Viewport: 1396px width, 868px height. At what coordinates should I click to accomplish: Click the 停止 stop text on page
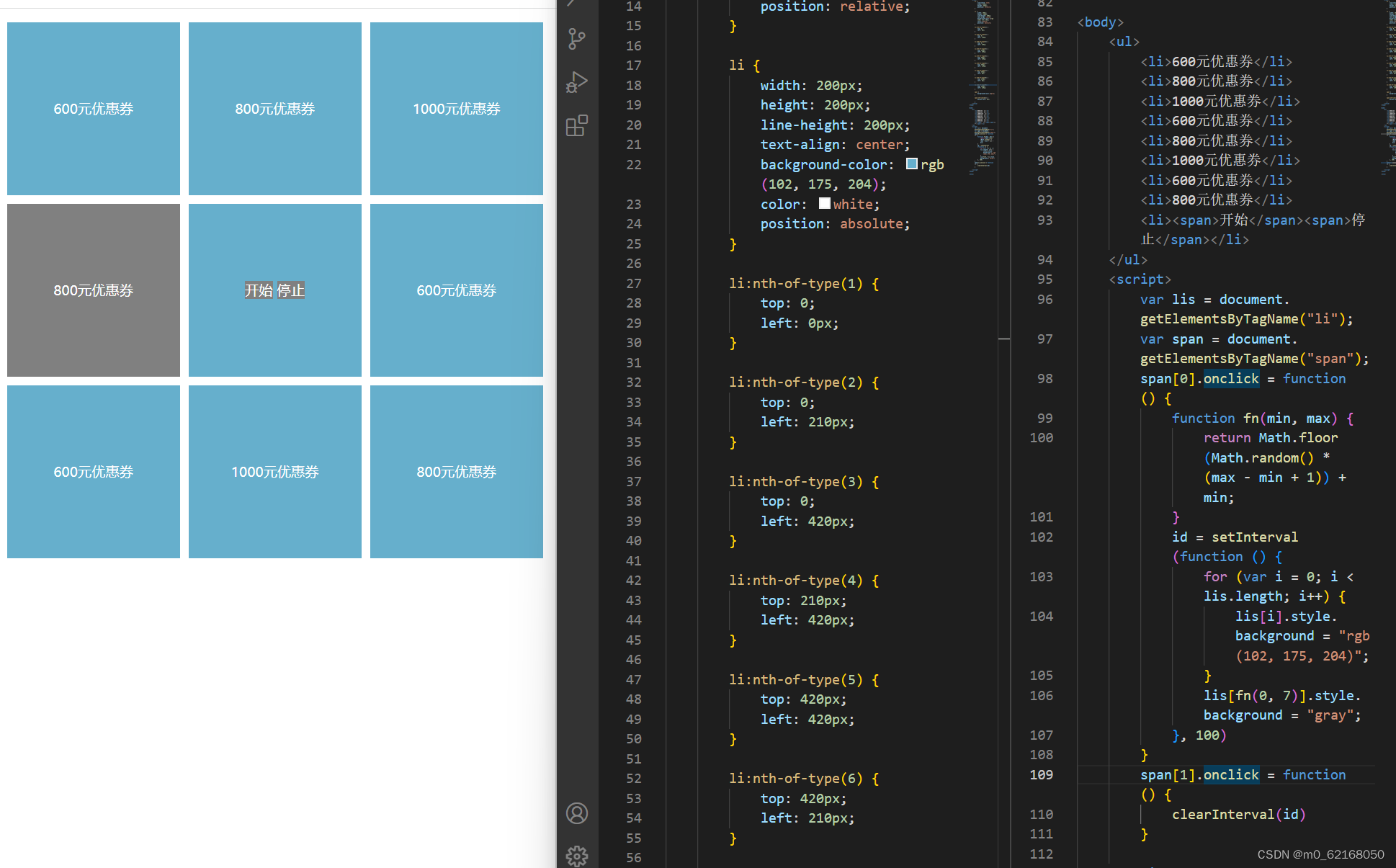(291, 290)
